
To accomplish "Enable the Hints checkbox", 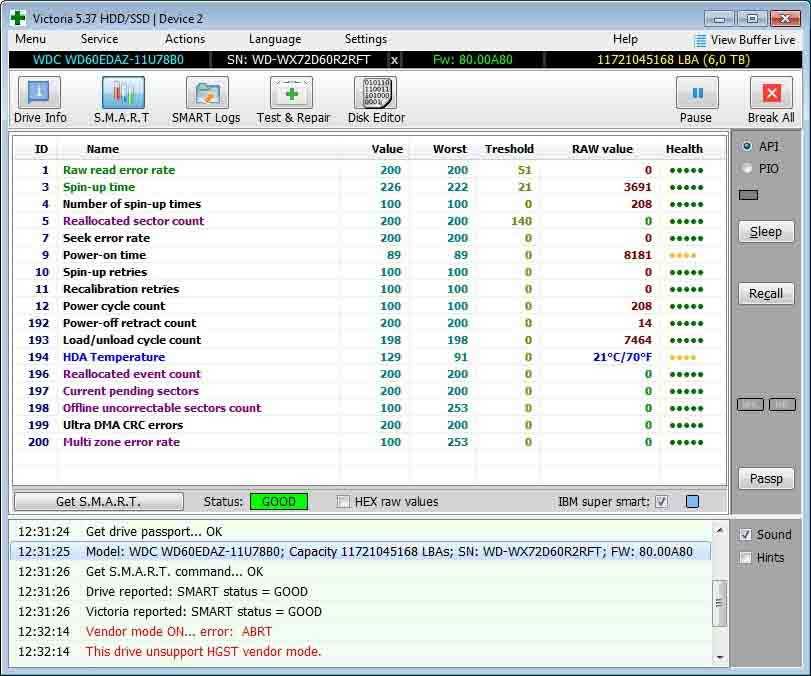I will (745, 558).
